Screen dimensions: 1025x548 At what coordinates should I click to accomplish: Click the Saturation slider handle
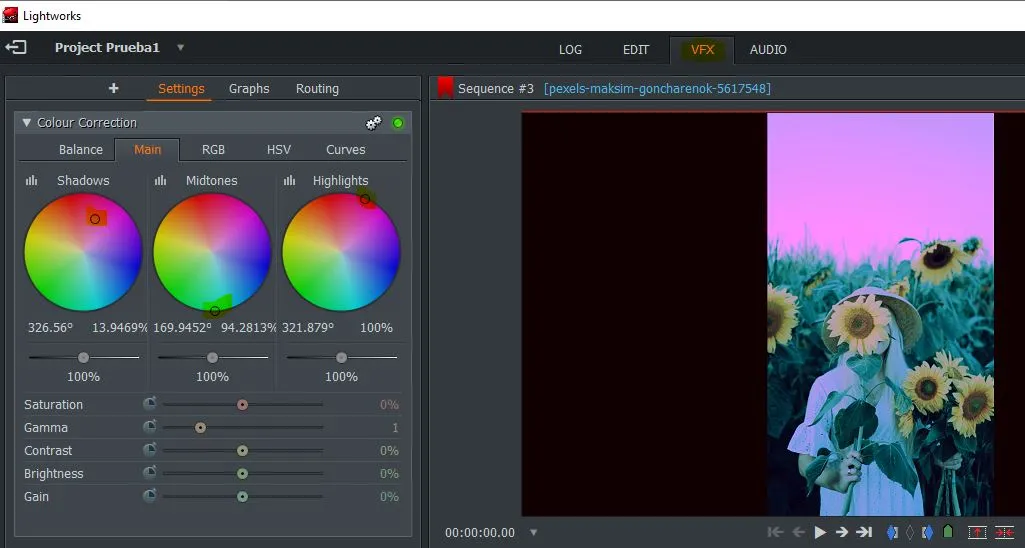[x=243, y=405]
